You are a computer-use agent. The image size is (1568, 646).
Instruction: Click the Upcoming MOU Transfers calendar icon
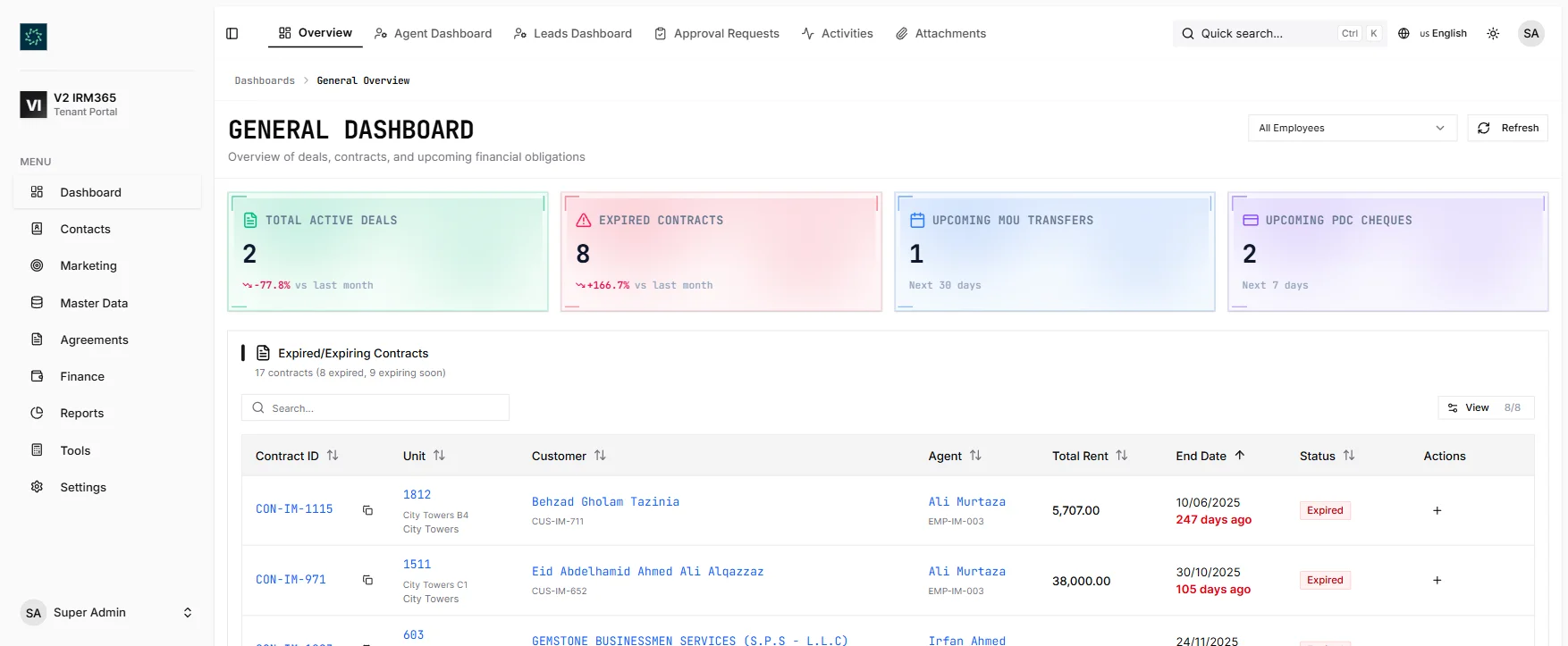coord(917,220)
